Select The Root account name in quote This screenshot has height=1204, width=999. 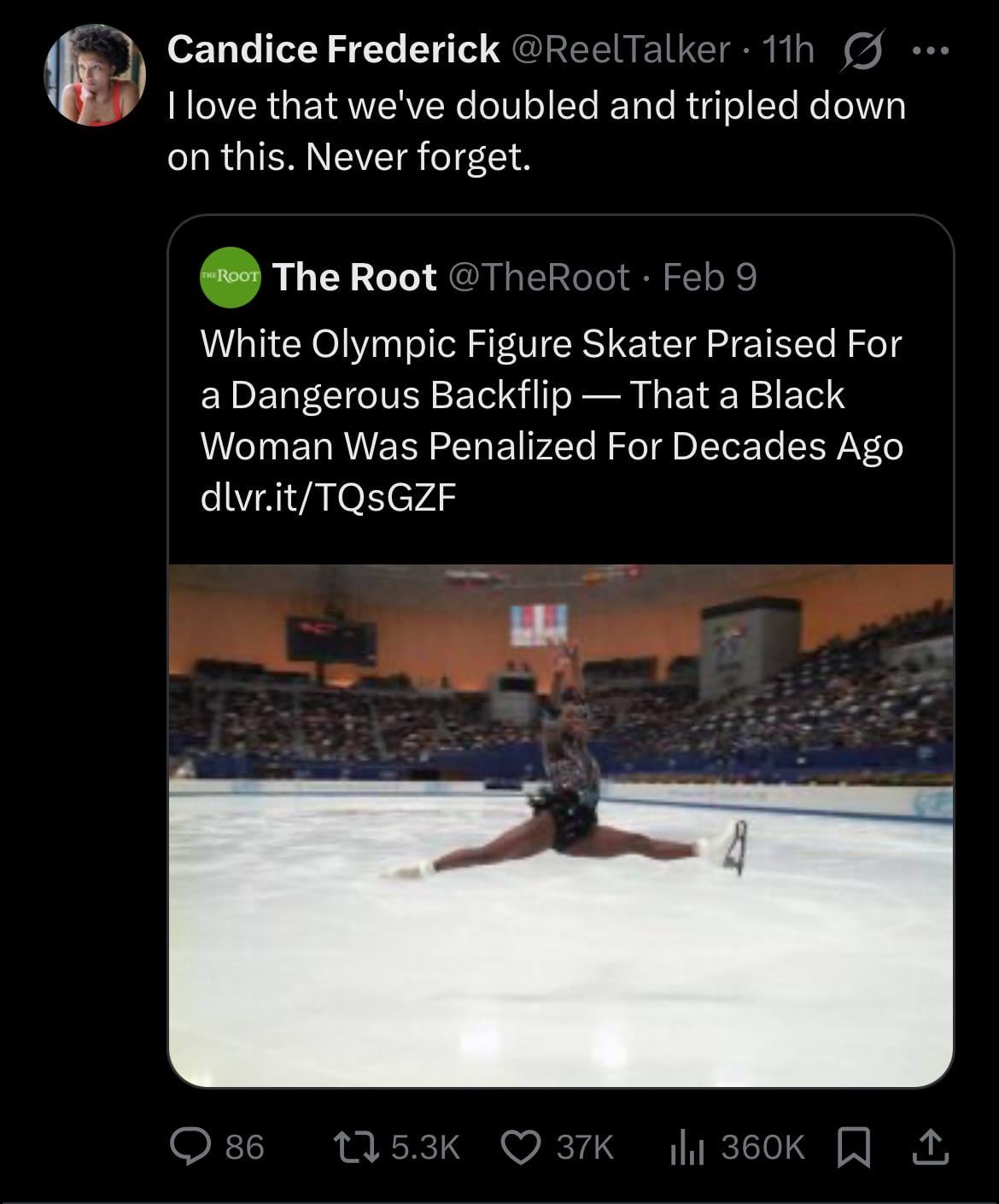coord(354,277)
